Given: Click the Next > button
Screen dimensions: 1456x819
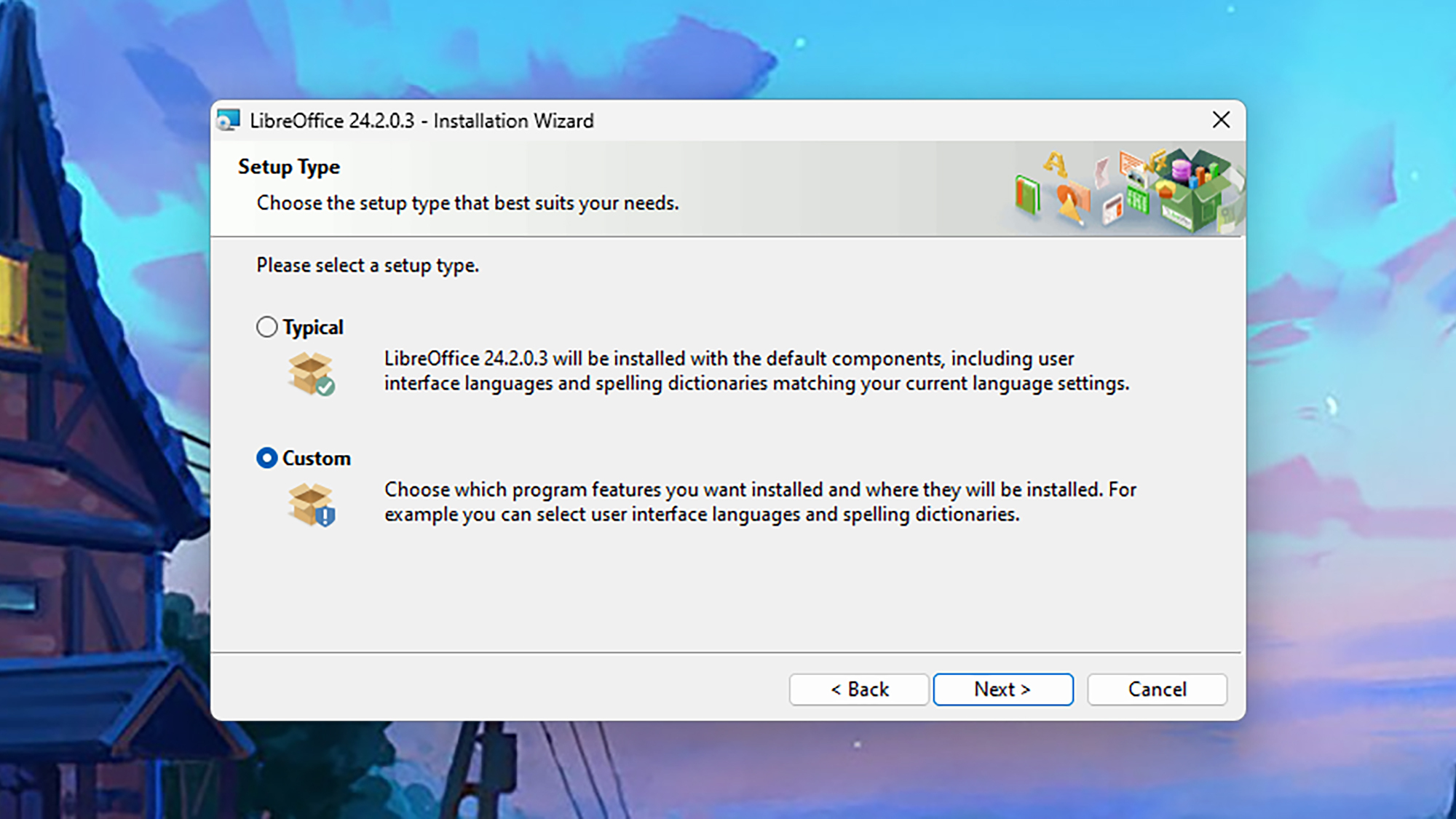Looking at the screenshot, I should click(x=1003, y=689).
